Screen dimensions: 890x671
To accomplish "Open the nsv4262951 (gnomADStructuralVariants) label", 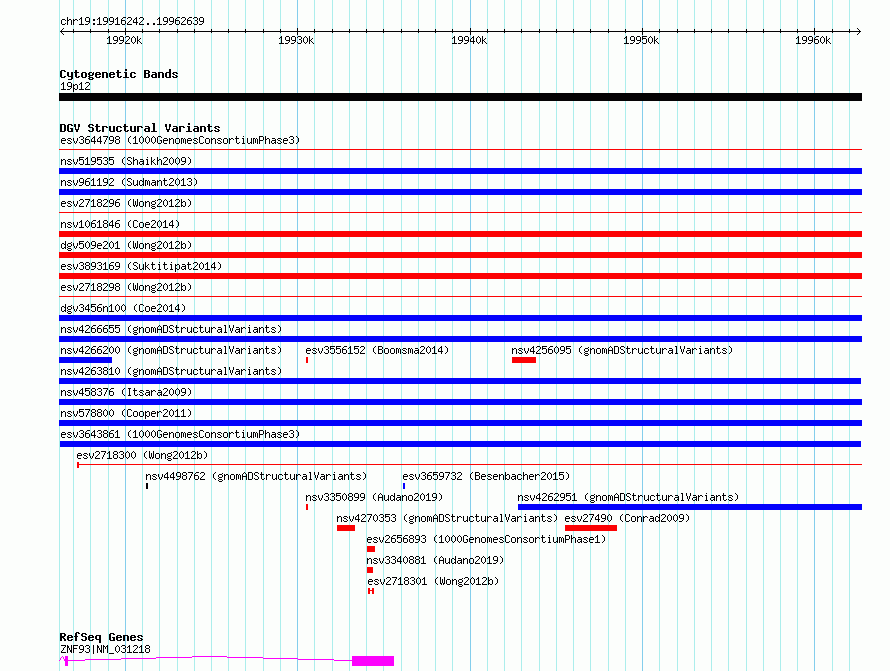I will [628, 497].
